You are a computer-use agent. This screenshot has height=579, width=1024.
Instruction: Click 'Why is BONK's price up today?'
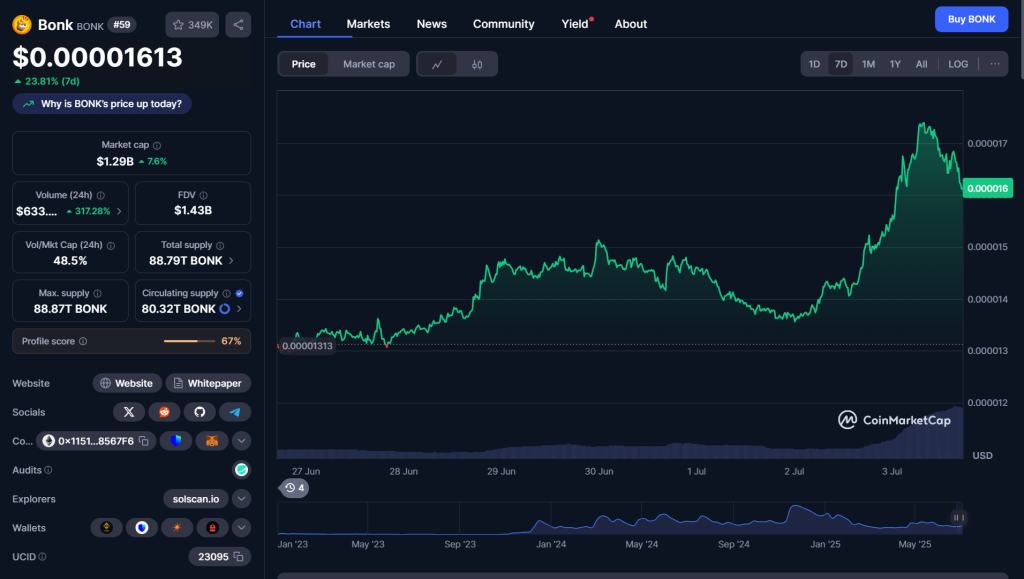102,104
